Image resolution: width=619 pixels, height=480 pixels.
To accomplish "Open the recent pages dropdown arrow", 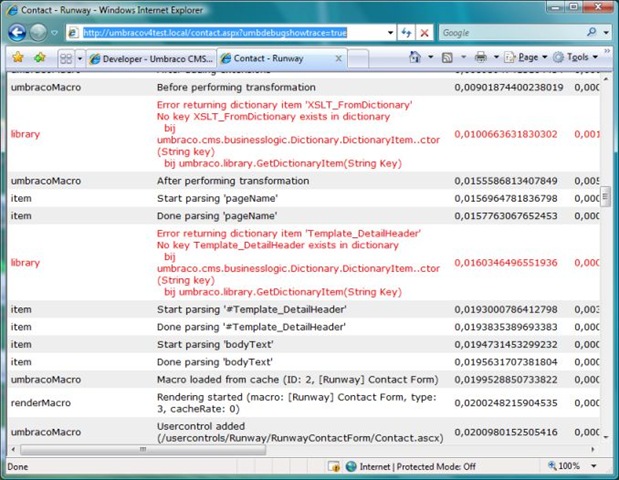I will coord(54,33).
